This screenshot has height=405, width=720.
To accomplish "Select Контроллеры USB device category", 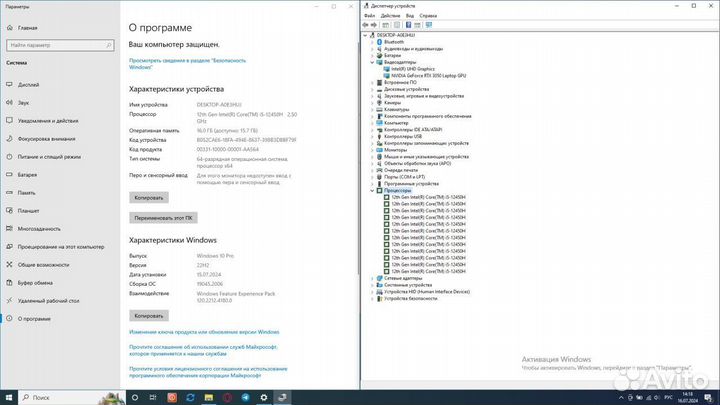I will (x=403, y=136).
